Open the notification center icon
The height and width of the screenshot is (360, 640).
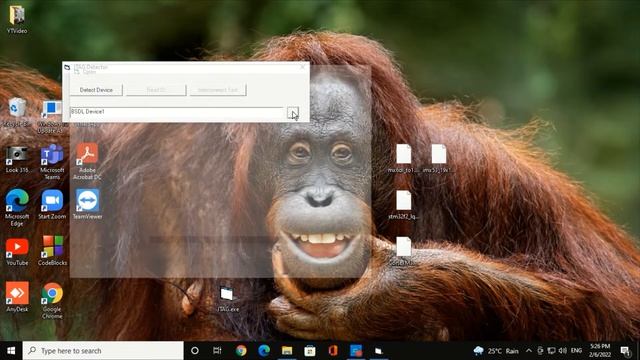coord(625,351)
